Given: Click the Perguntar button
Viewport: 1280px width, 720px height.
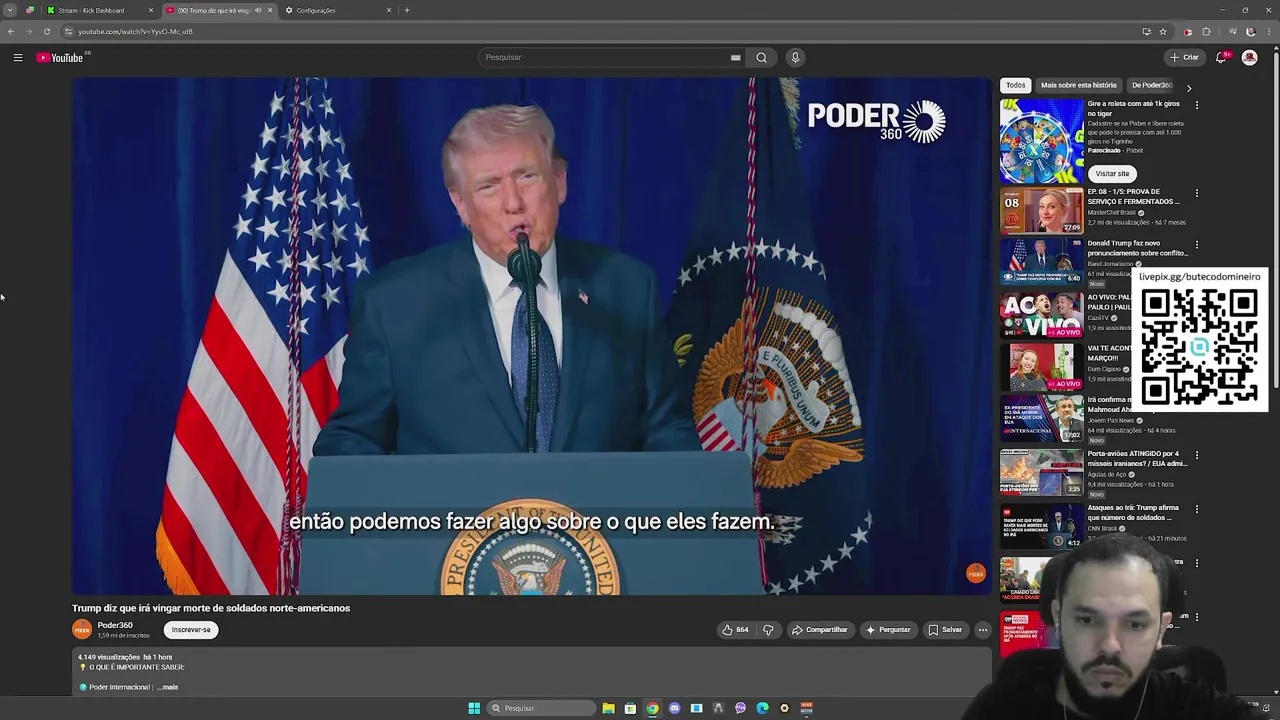Looking at the screenshot, I should (888, 630).
